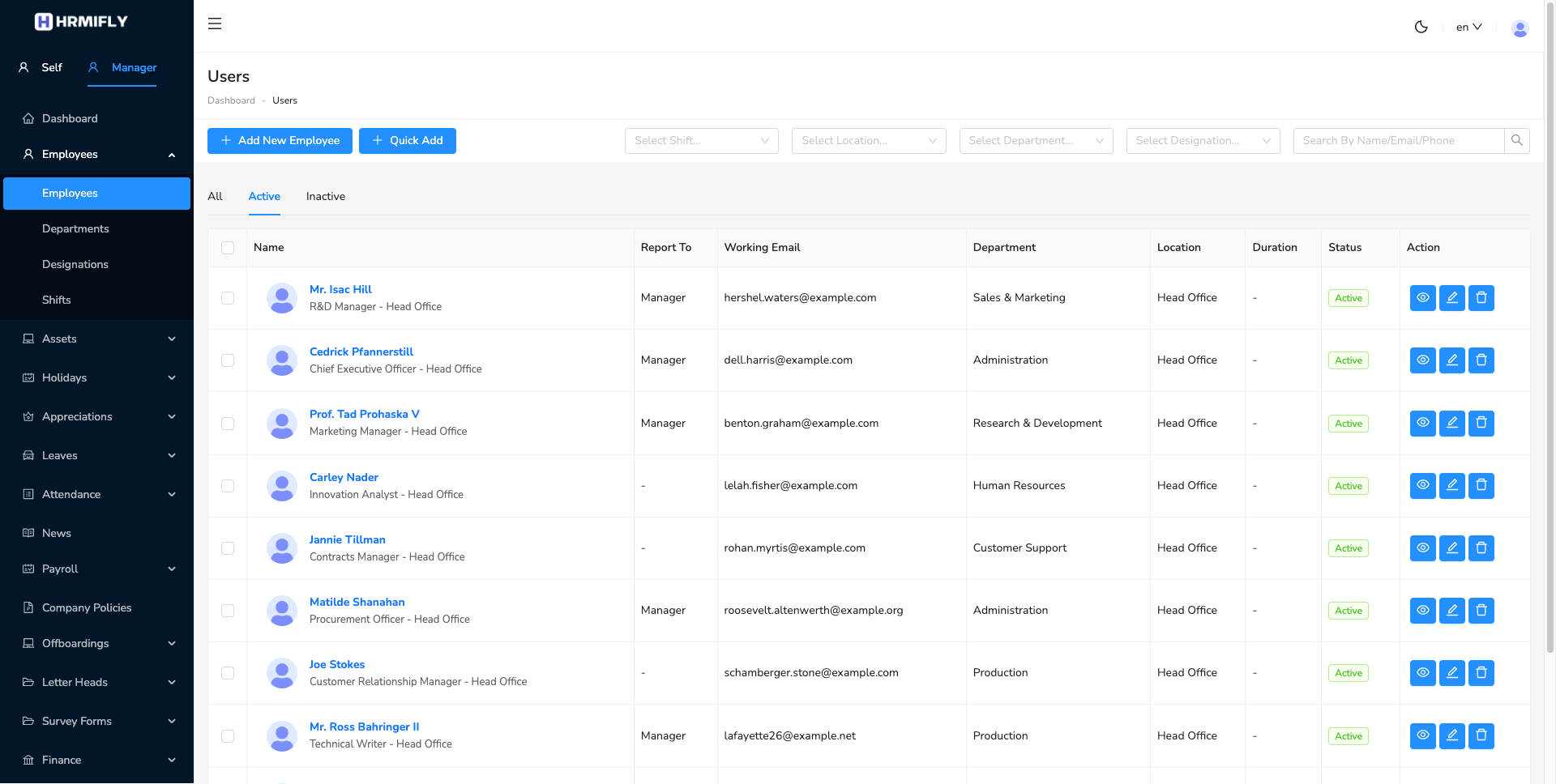This screenshot has height=784, width=1556.
Task: Tick the checkbox for Carley Nader
Action: click(x=228, y=486)
